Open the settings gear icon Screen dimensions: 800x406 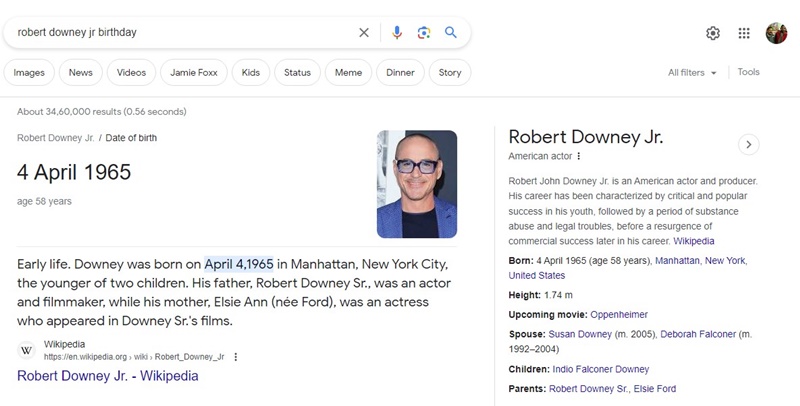coord(713,33)
